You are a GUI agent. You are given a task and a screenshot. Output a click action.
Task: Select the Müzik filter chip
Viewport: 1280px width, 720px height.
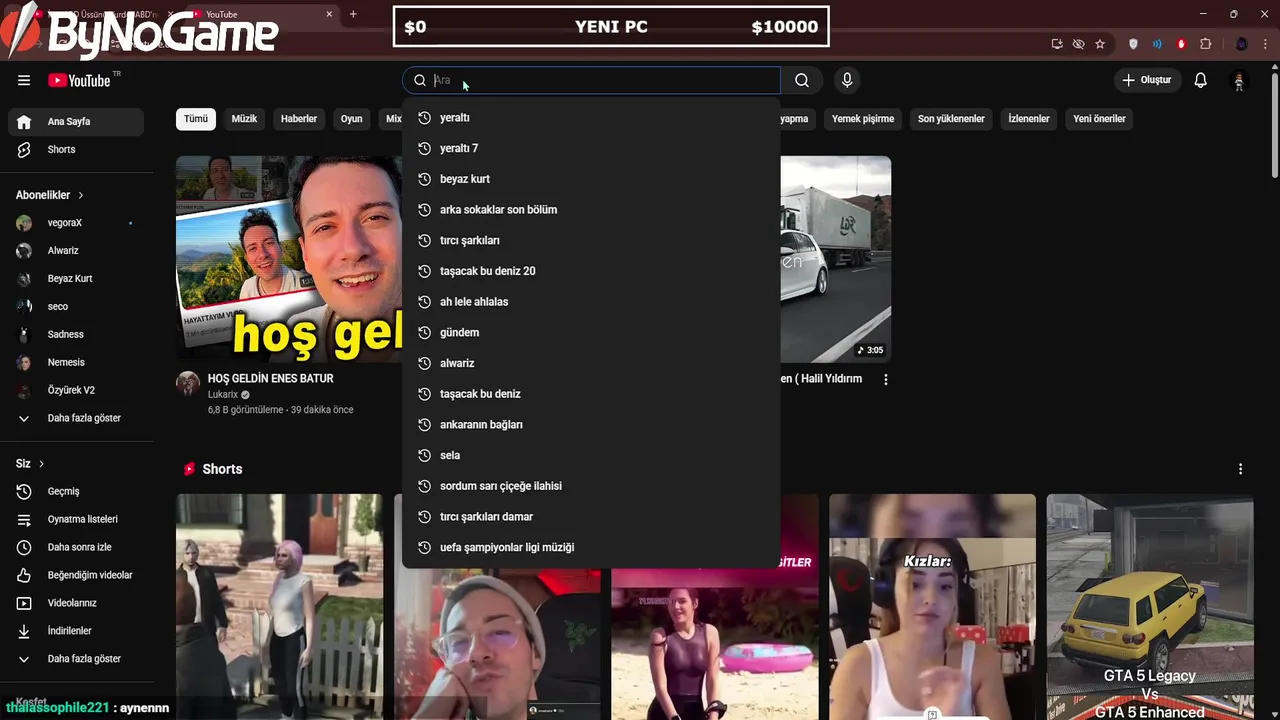click(x=244, y=119)
